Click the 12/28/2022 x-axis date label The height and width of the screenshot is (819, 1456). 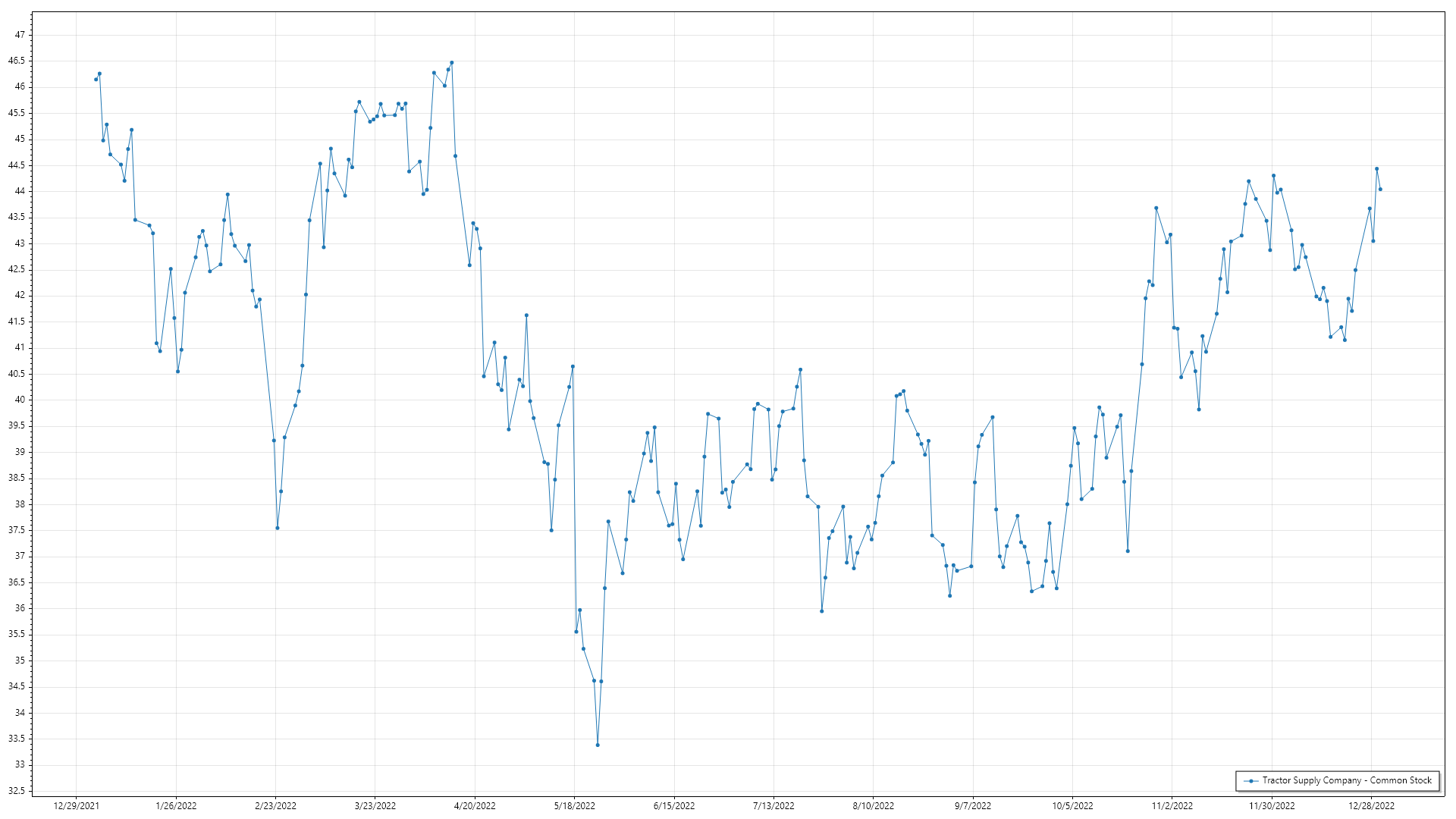1371,805
